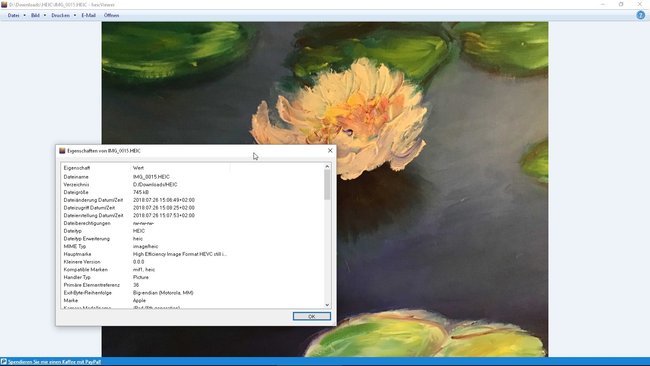Expand the arrow next to Datei
The width and height of the screenshot is (650, 366).
(24, 15)
